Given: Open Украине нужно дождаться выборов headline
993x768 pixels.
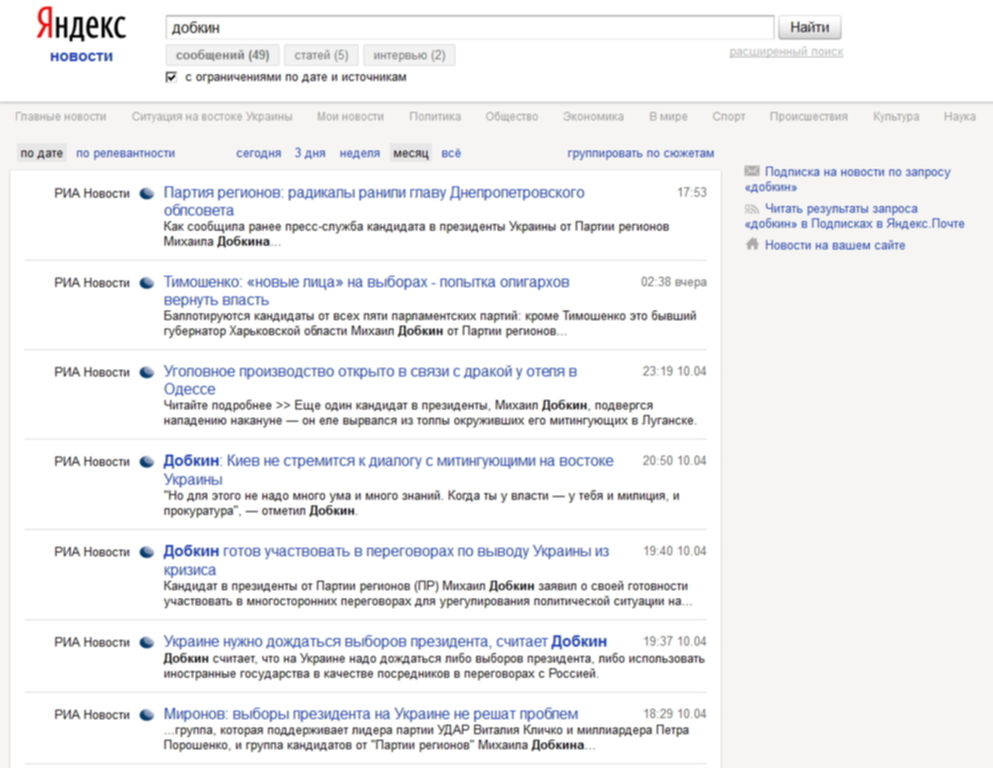Looking at the screenshot, I should click(x=385, y=641).
